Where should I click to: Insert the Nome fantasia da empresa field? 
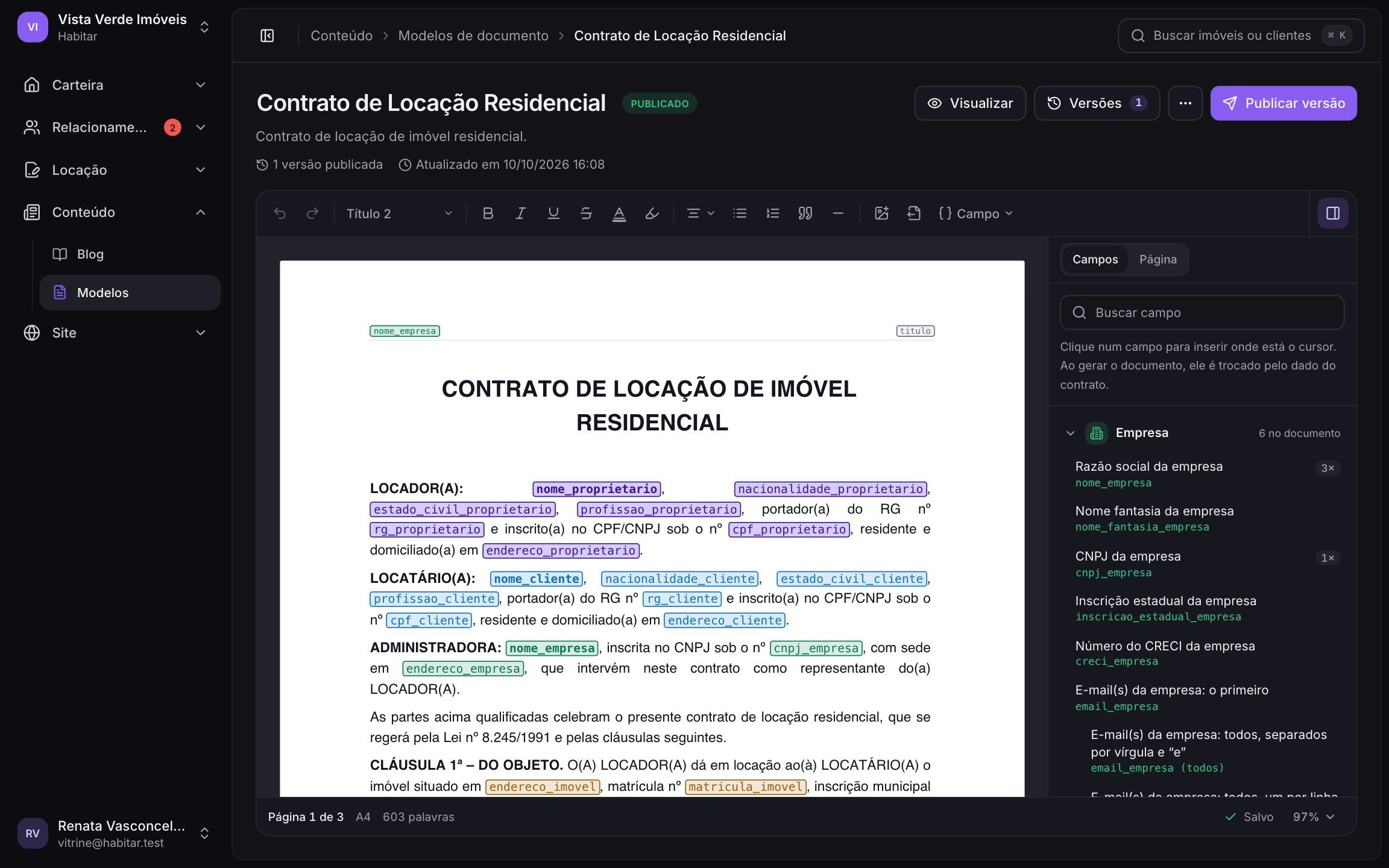tap(1206, 518)
